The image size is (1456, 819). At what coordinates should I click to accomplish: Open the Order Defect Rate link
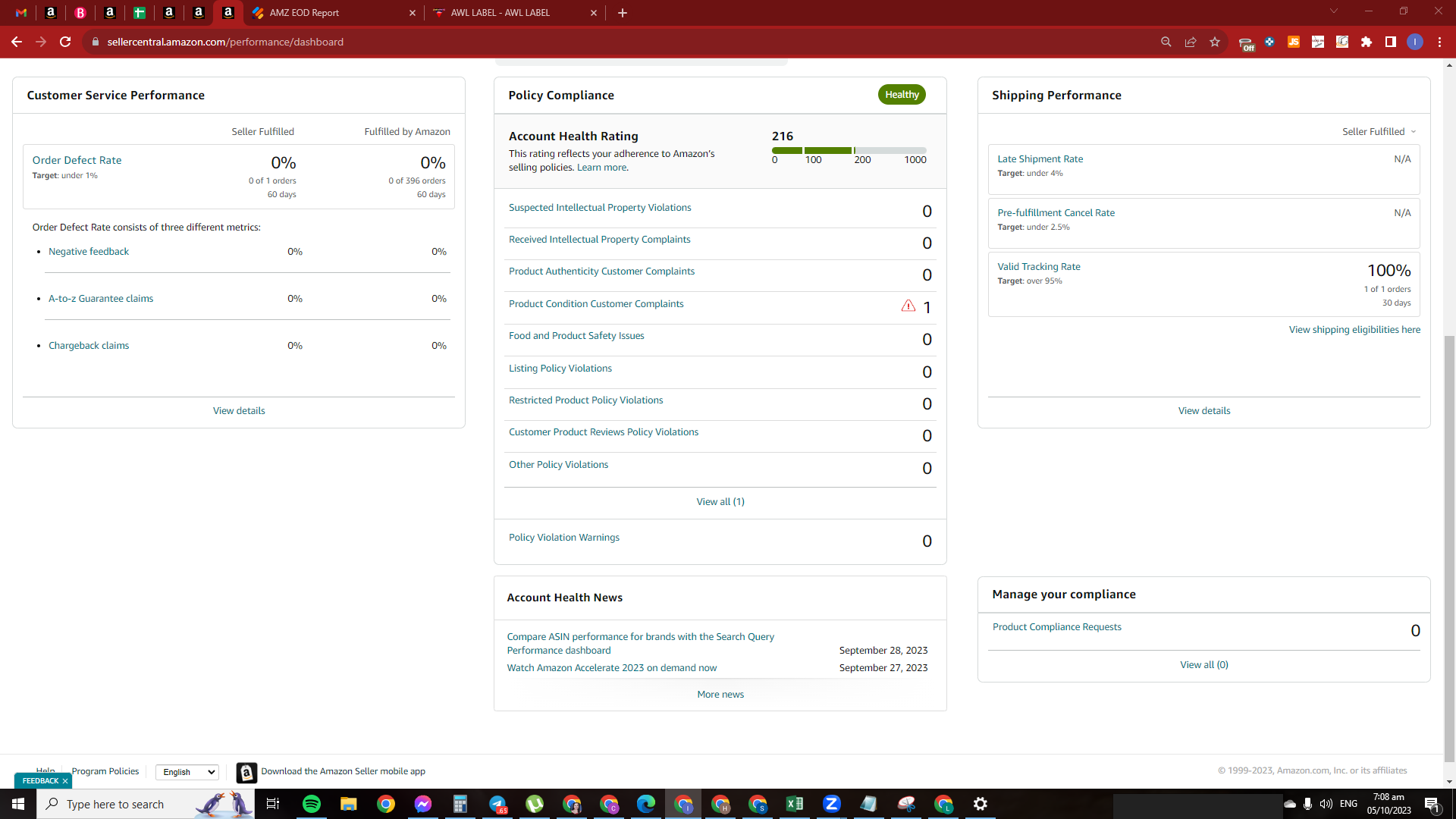77,160
